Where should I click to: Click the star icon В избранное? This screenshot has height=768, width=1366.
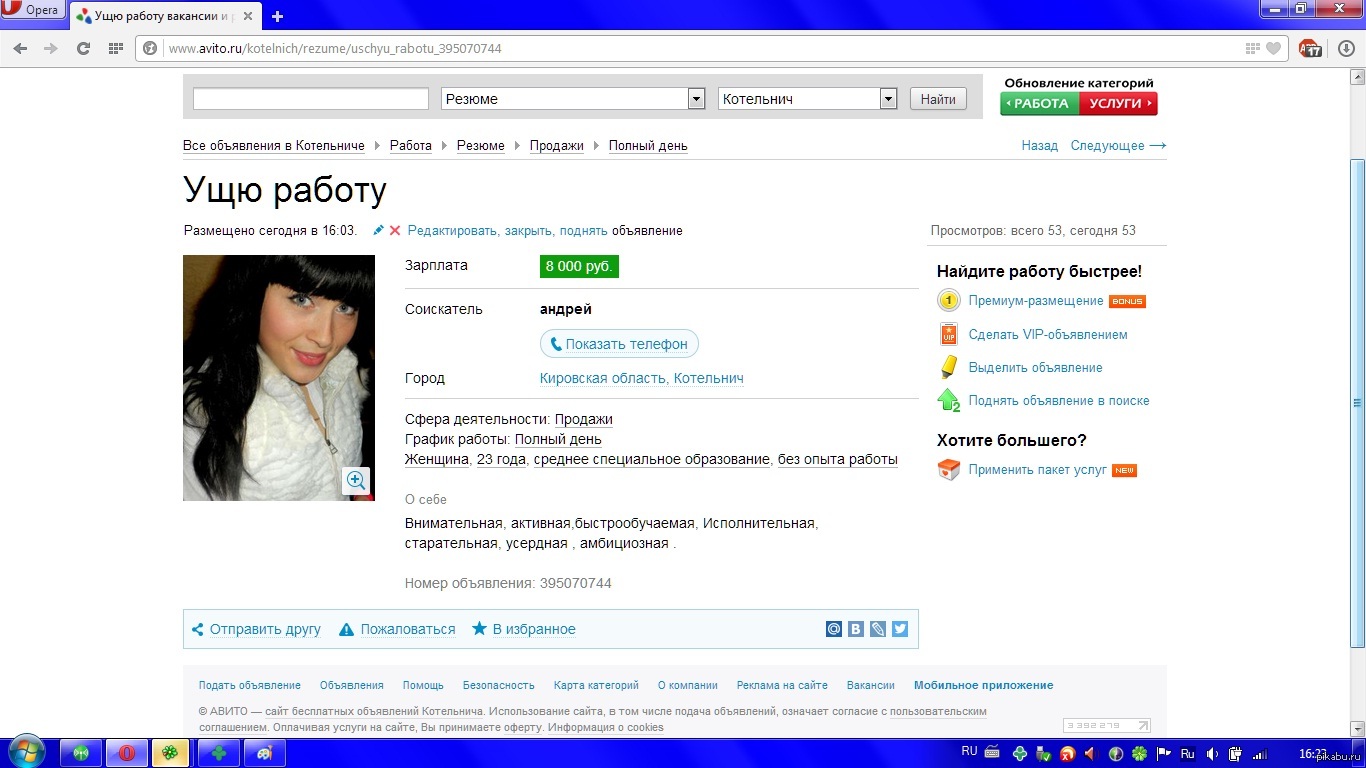pos(480,629)
